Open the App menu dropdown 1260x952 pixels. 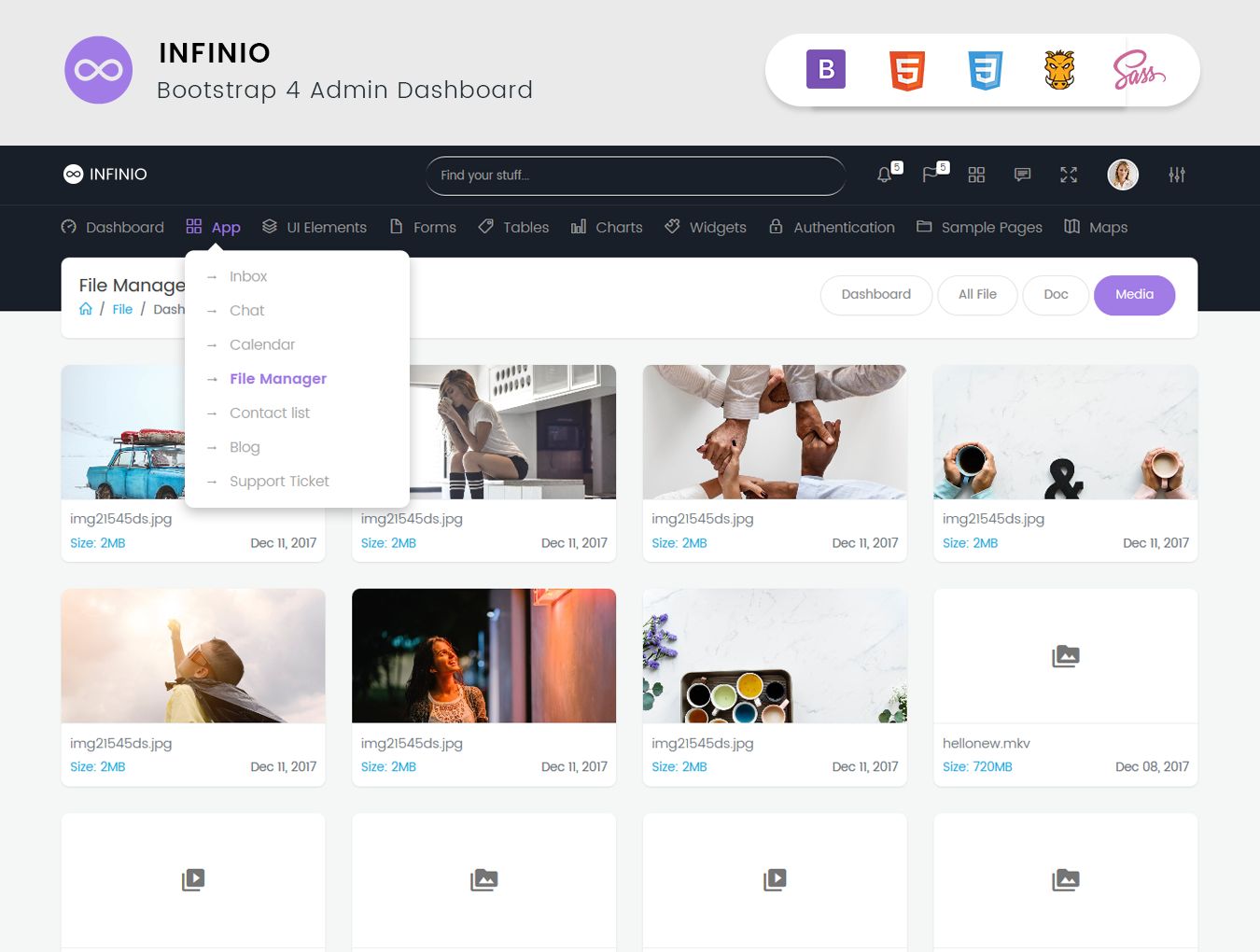[x=213, y=227]
